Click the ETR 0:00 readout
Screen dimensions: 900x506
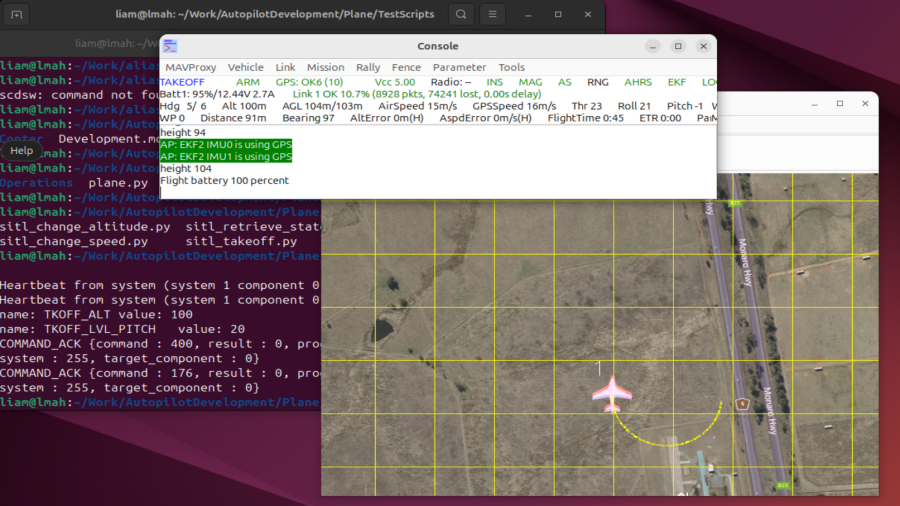pos(660,118)
